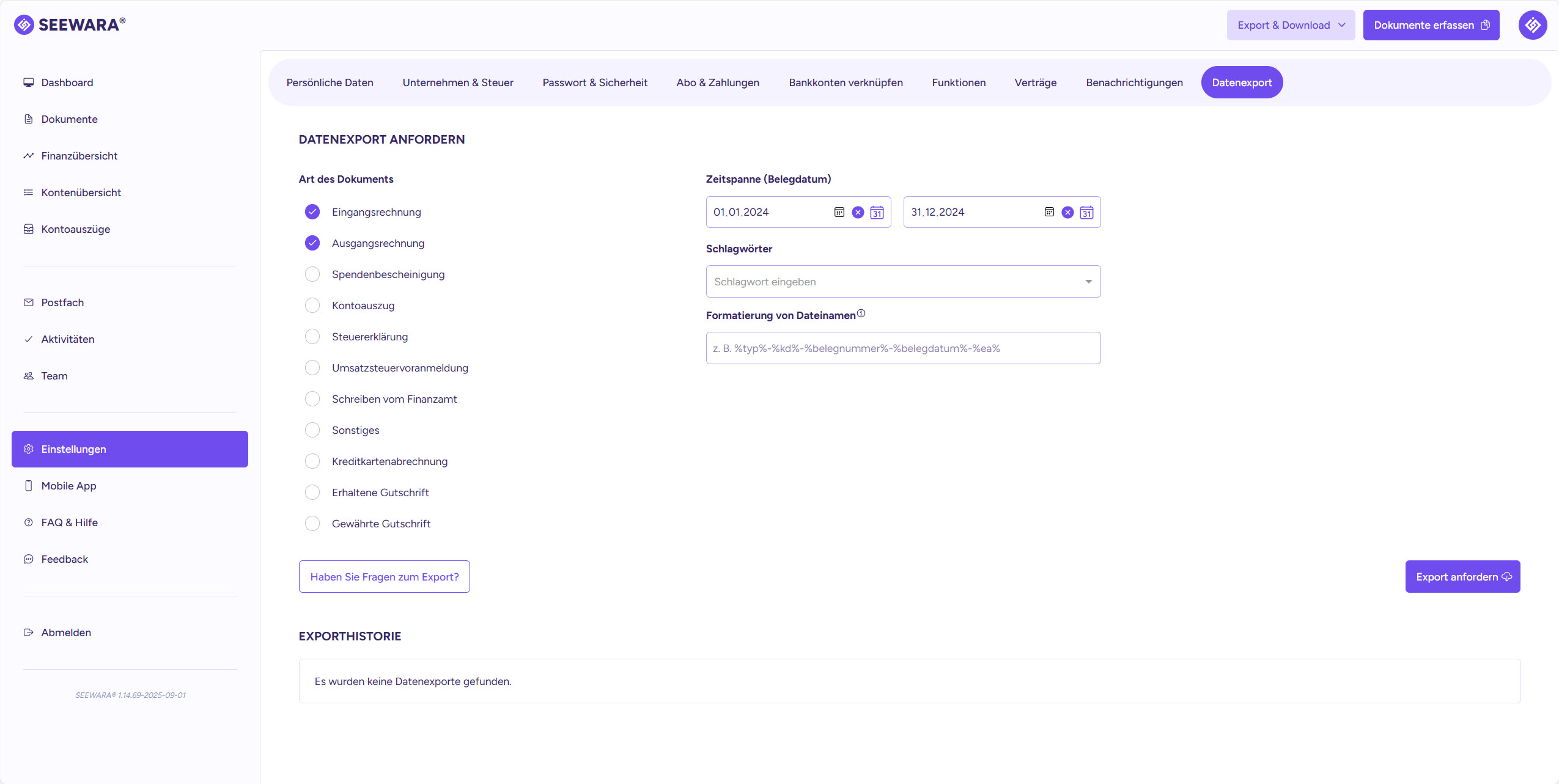Viewport: 1559px width, 784px height.
Task: Open the user profile avatar icon
Action: click(x=1532, y=25)
